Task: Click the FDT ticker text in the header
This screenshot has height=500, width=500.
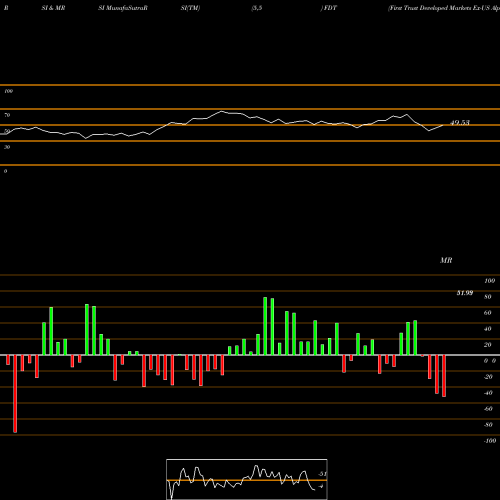Action: pos(330,8)
